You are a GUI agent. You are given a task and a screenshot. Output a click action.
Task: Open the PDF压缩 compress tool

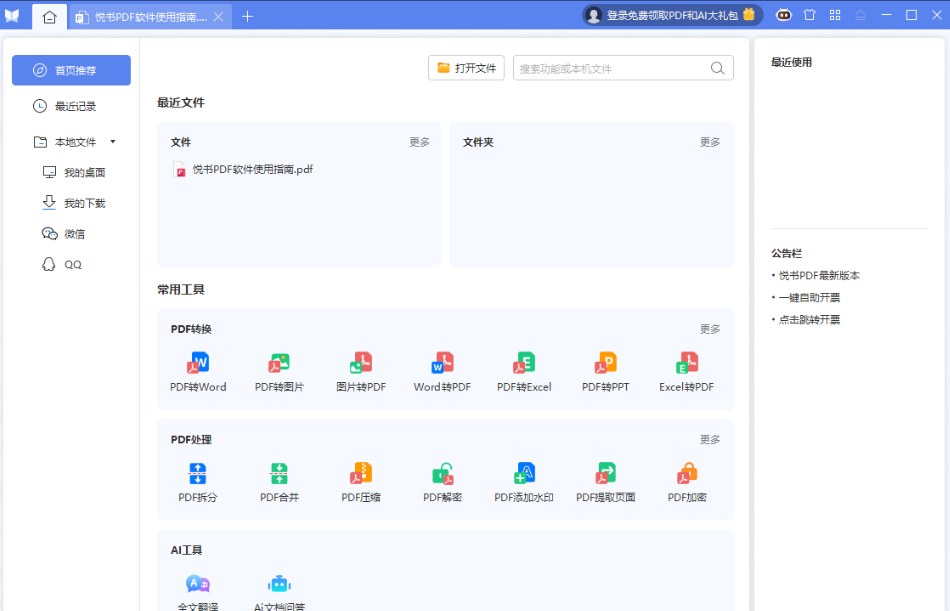pyautogui.click(x=361, y=482)
